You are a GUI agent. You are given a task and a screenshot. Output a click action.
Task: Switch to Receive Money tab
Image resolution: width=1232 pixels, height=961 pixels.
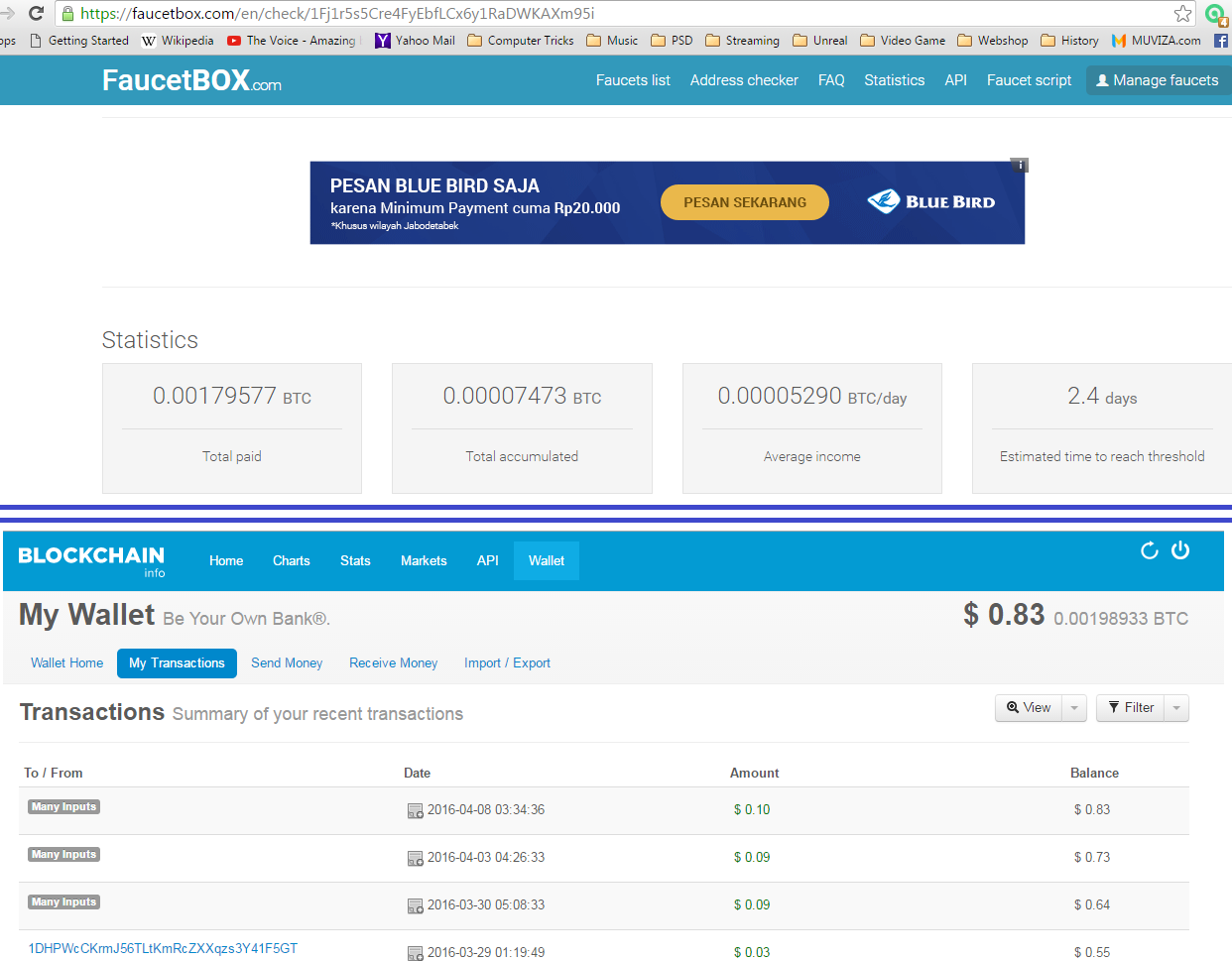pyautogui.click(x=393, y=663)
